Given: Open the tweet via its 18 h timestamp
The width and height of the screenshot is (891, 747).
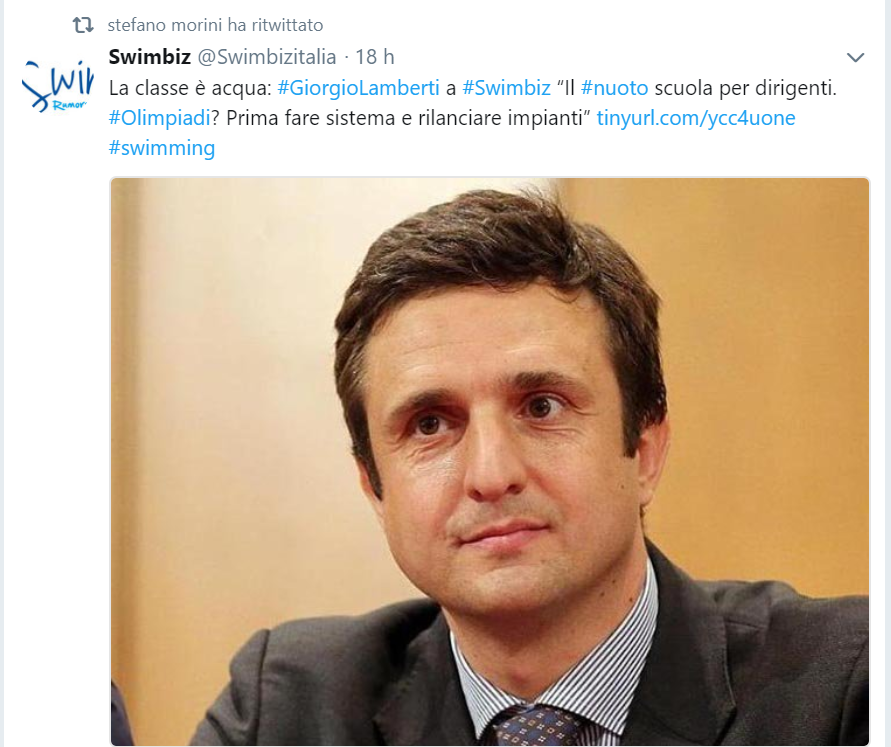Looking at the screenshot, I should tap(374, 57).
